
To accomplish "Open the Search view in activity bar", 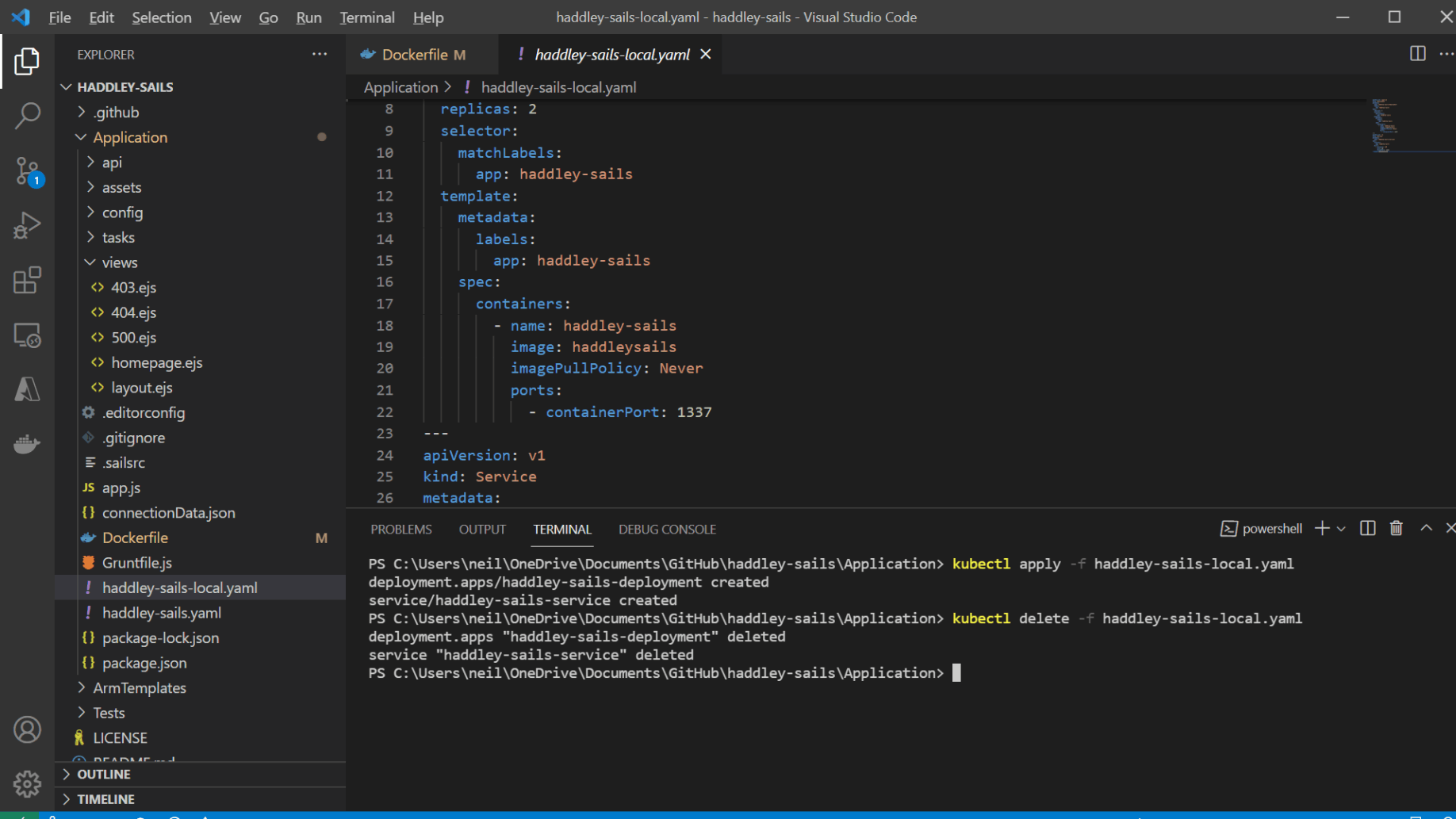I will point(27,116).
